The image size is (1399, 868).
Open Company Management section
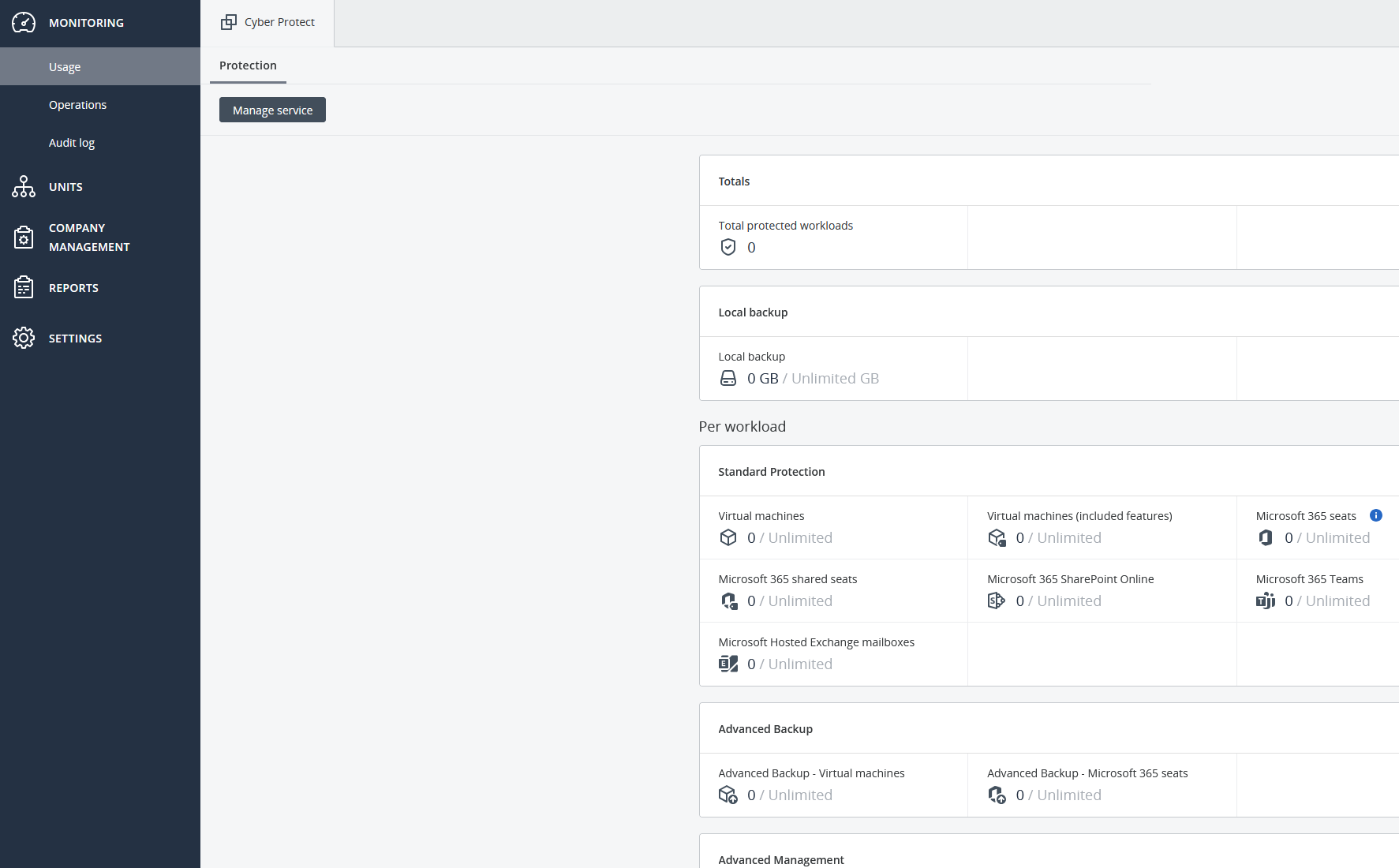point(100,238)
